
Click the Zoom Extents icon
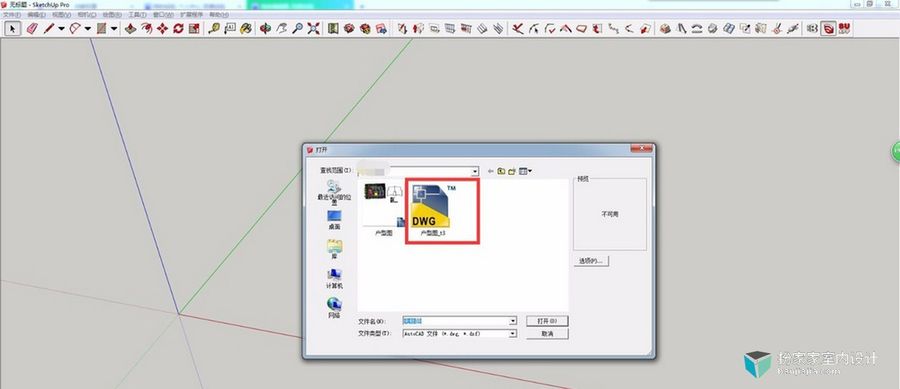tap(313, 28)
